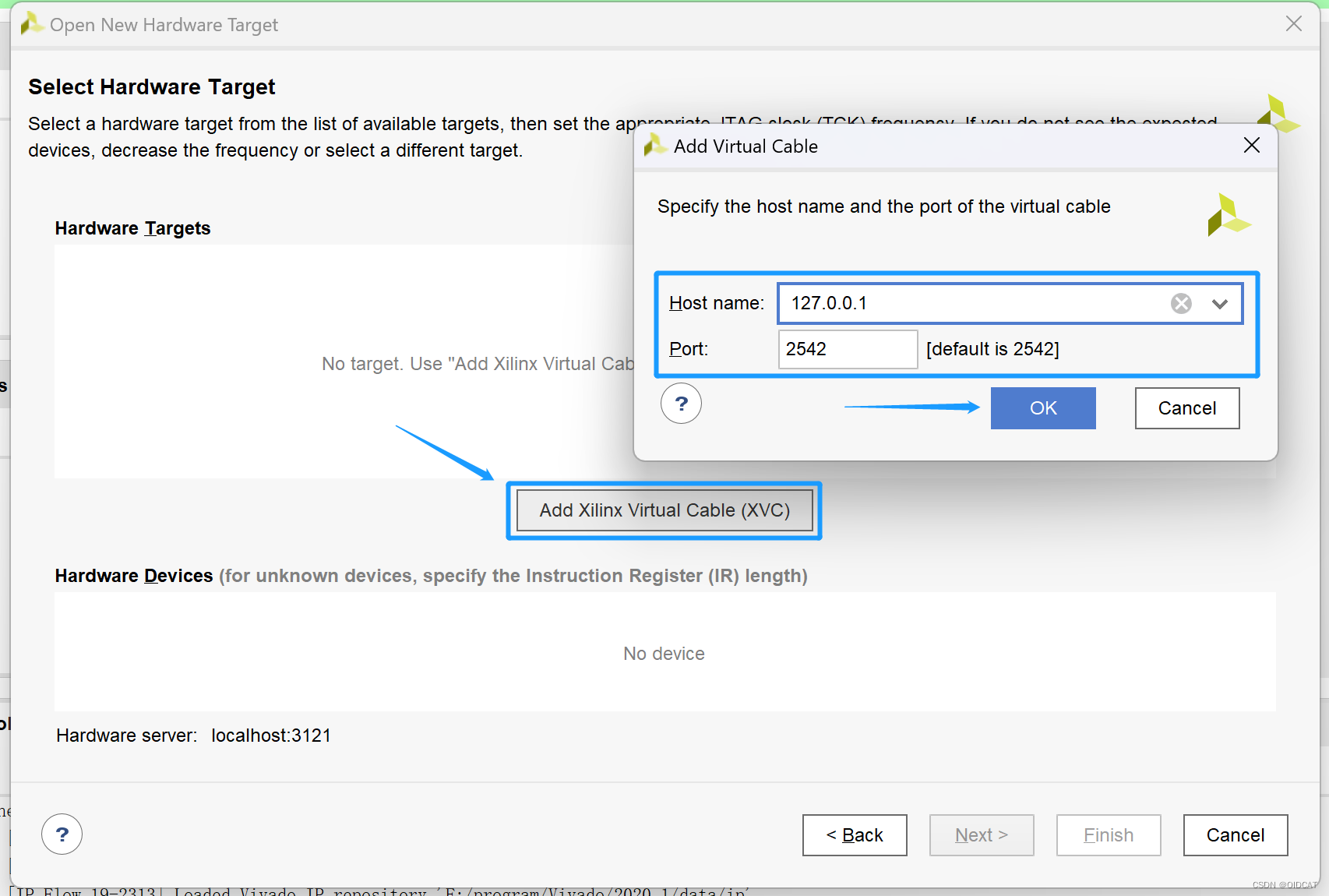This screenshot has height=896, width=1329.
Task: Click the 'No device' text
Action: tap(664, 654)
